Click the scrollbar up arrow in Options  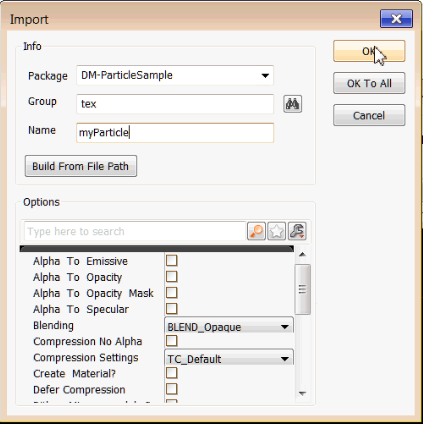tap(302, 255)
